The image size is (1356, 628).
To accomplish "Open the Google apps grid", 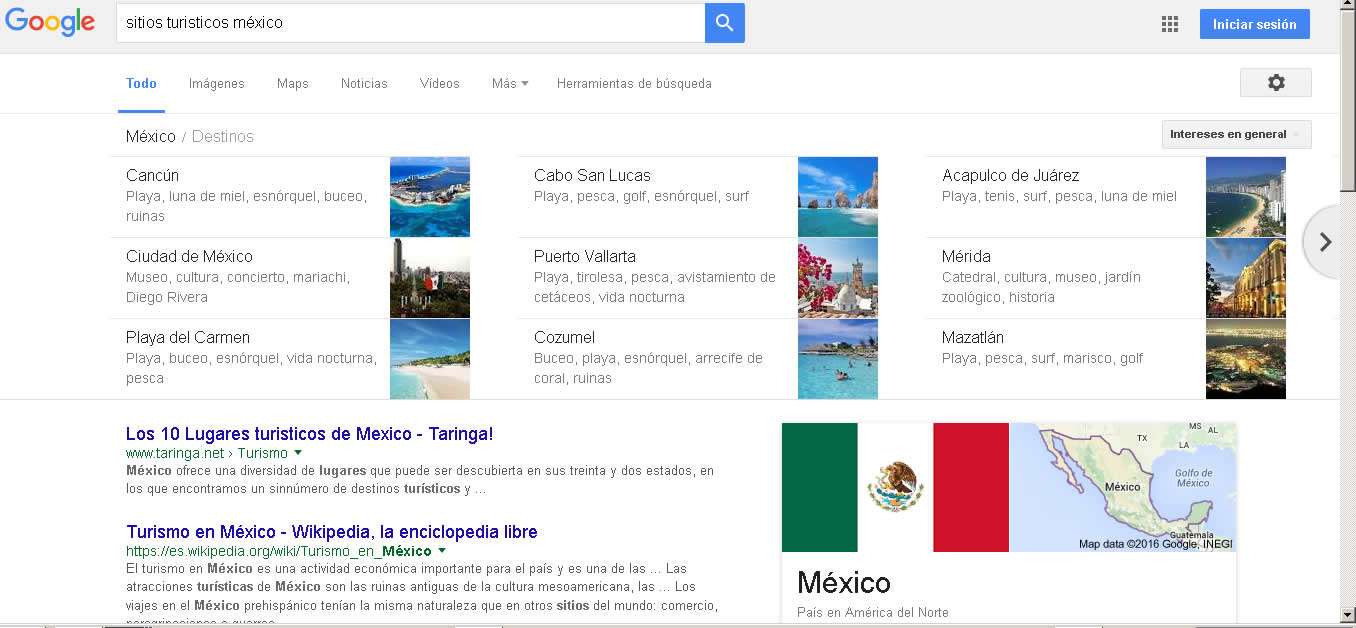I will click(x=1170, y=24).
